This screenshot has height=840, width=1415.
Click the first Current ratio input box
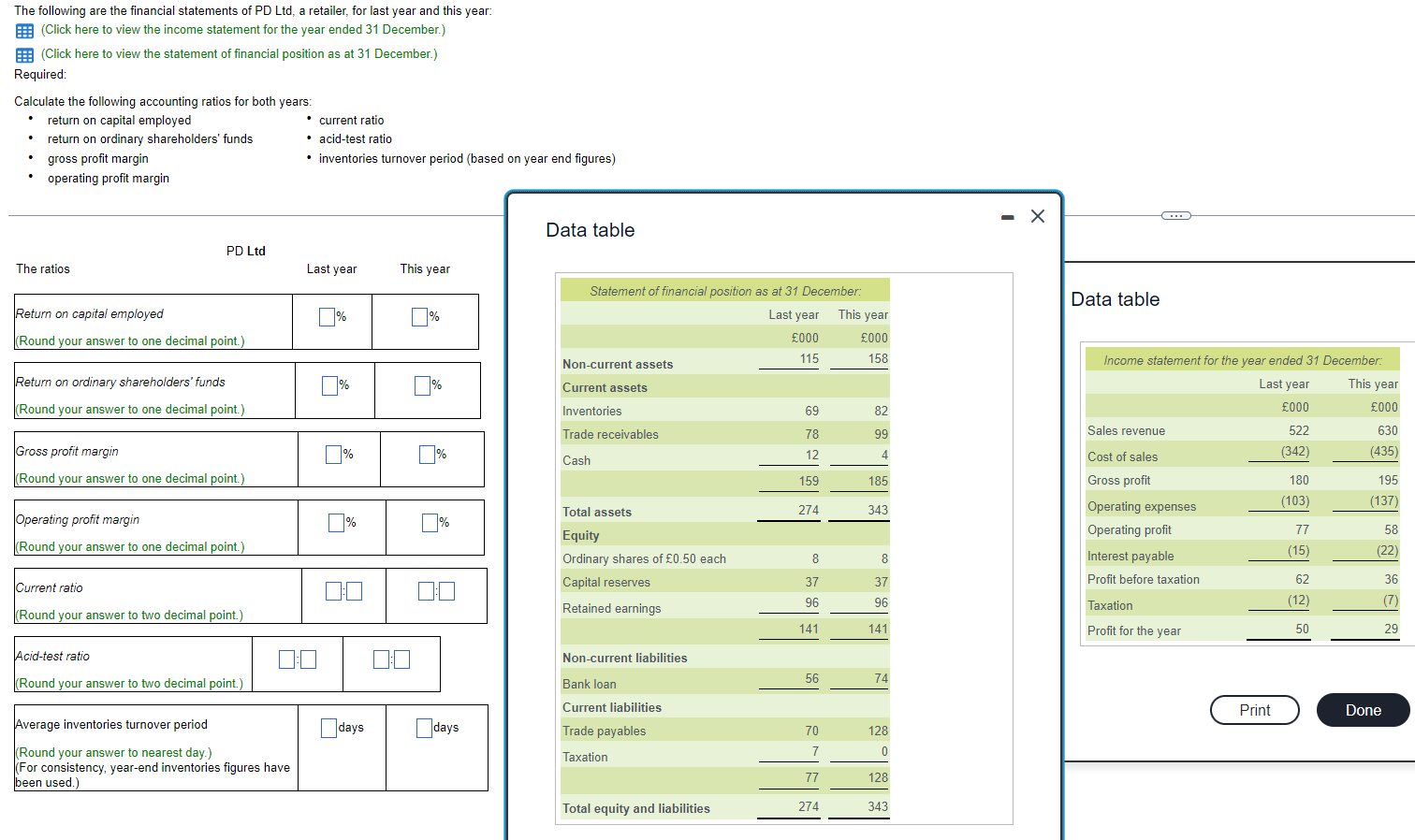334,590
